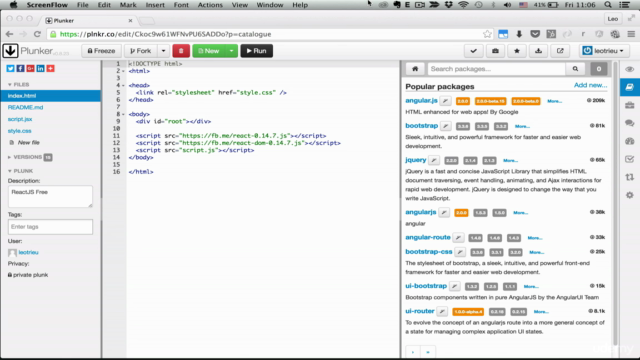This screenshot has width=640, height=360.
Task: Open the Actions menu
Action: coord(210,5)
